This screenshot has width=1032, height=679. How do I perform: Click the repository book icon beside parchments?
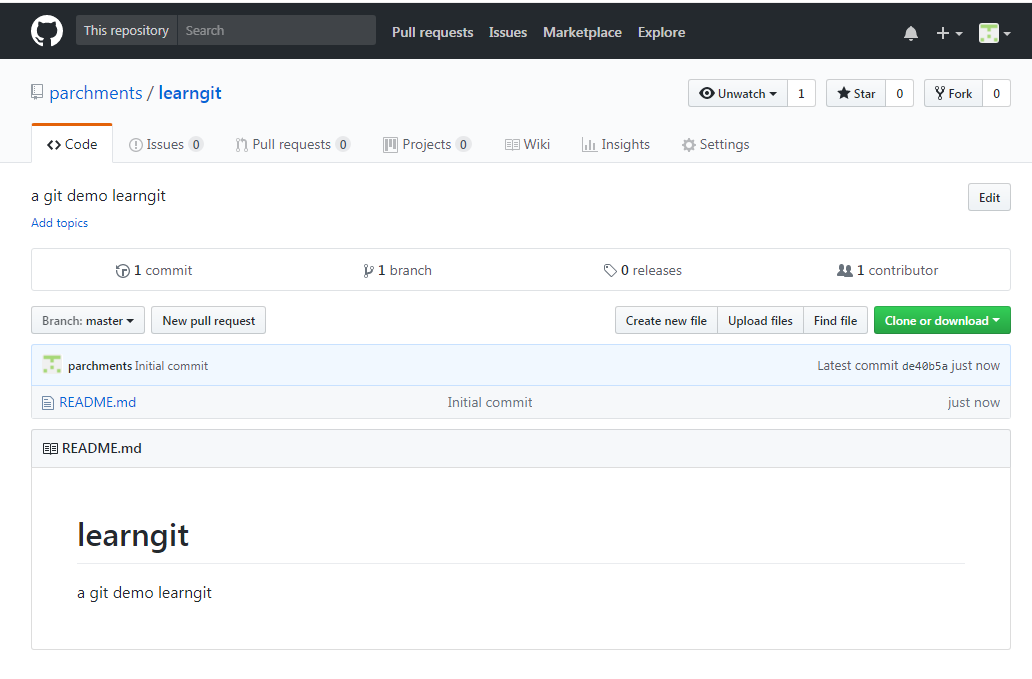(x=37, y=92)
